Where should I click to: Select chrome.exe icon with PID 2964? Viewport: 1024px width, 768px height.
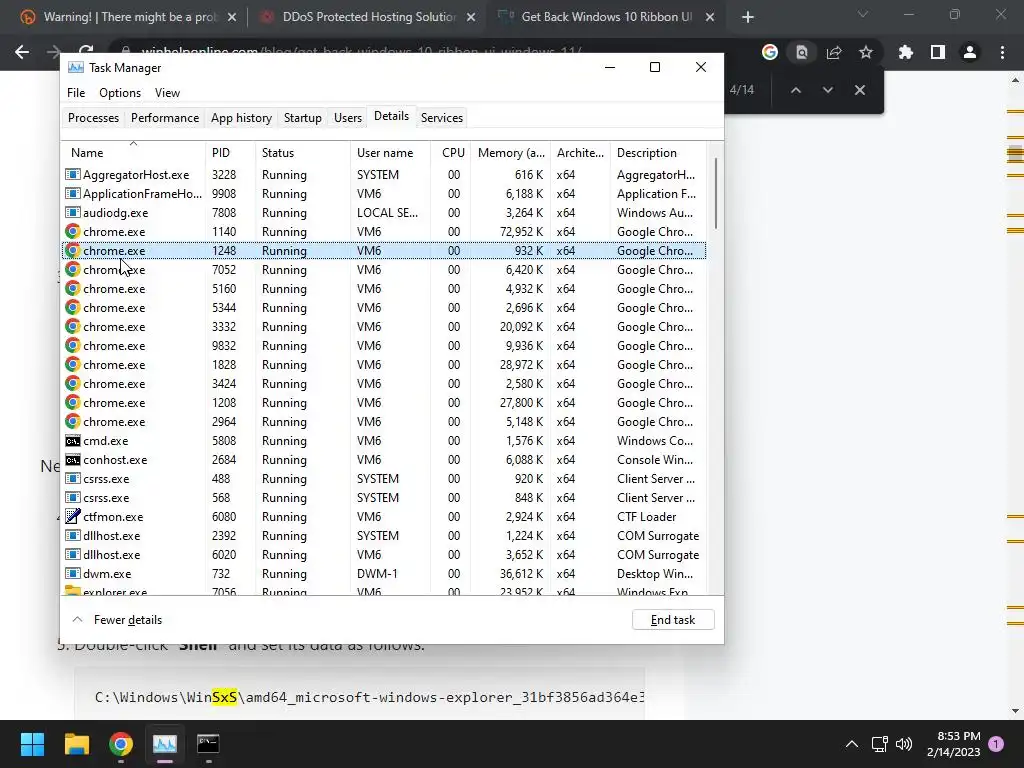click(x=72, y=421)
